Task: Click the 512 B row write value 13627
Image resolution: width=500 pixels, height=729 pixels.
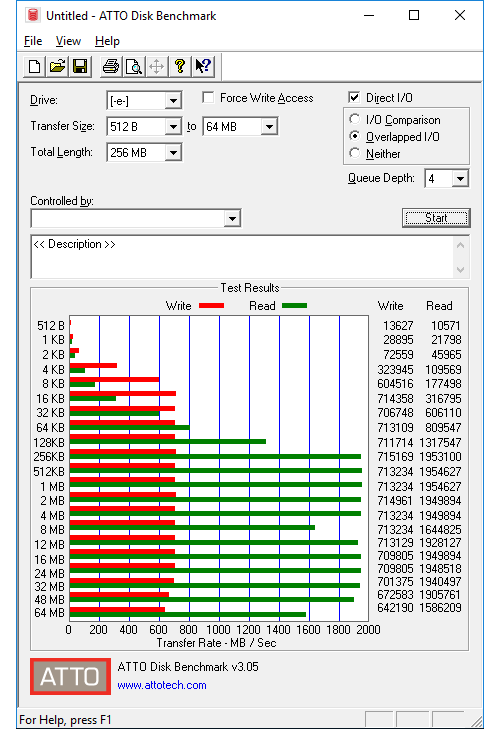Action: click(x=398, y=325)
